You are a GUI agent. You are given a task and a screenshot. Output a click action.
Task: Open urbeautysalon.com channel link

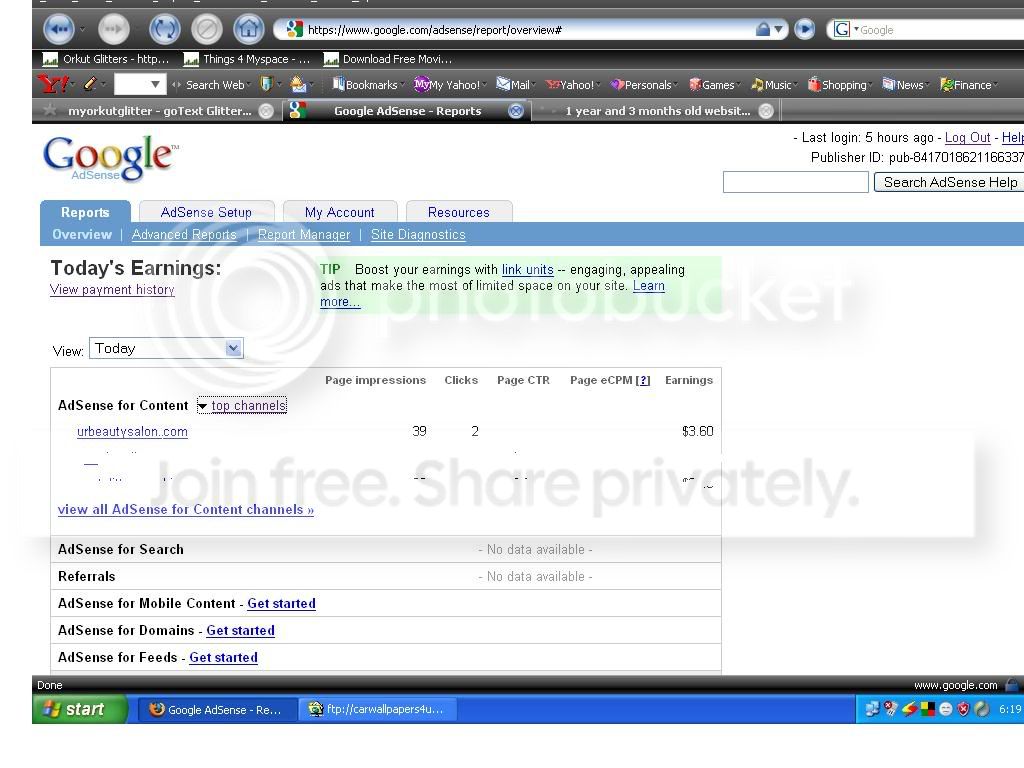tap(133, 432)
